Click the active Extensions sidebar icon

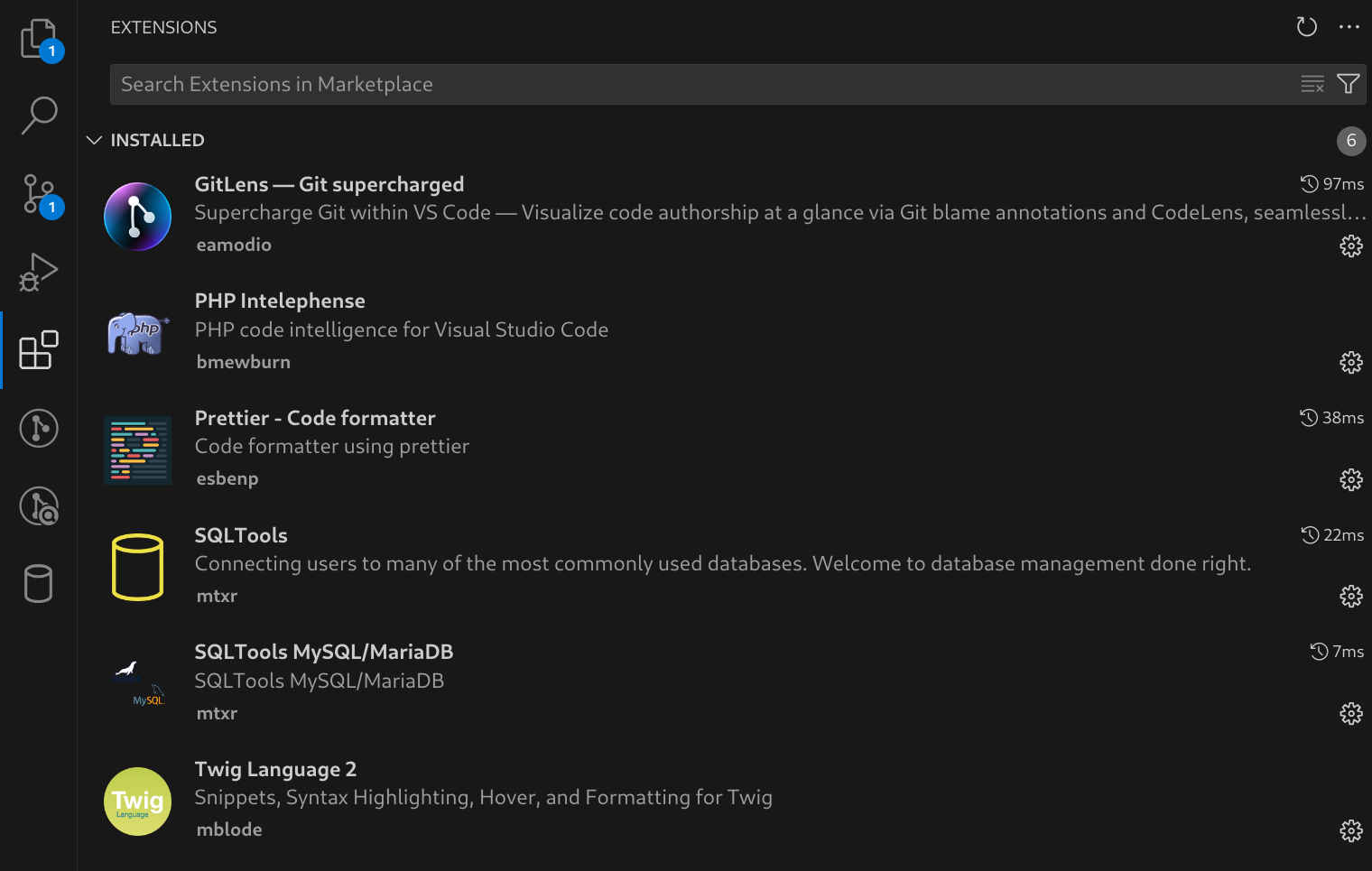click(x=38, y=350)
